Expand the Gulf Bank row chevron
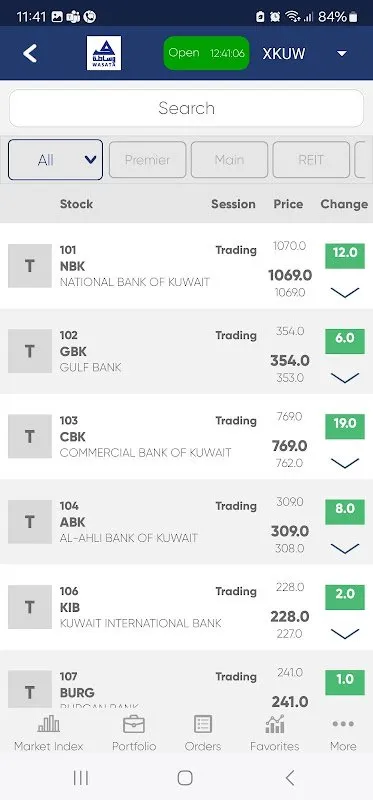Screen dimensions: 373x800 click(345, 378)
